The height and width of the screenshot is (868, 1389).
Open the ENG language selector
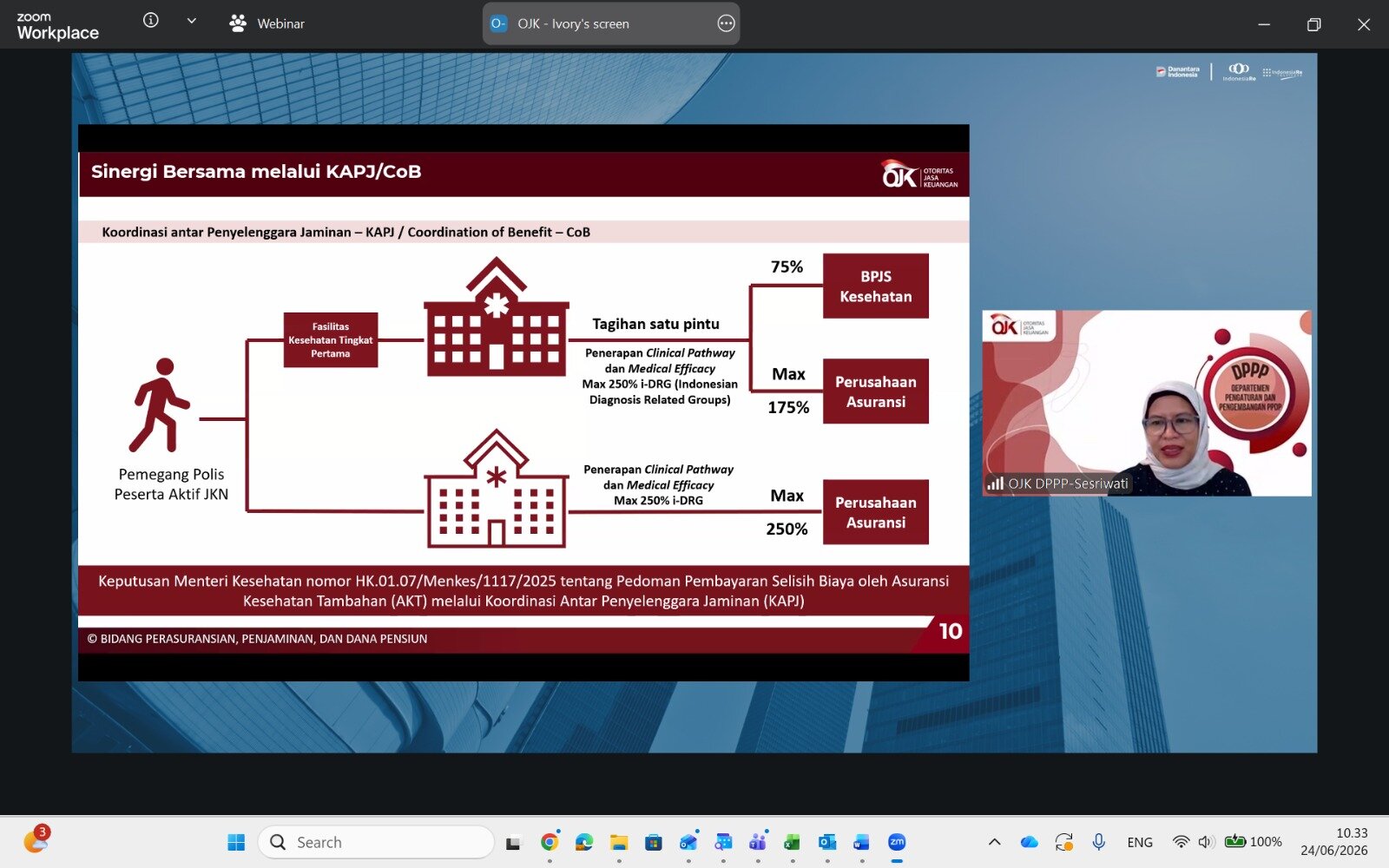[x=1140, y=842]
